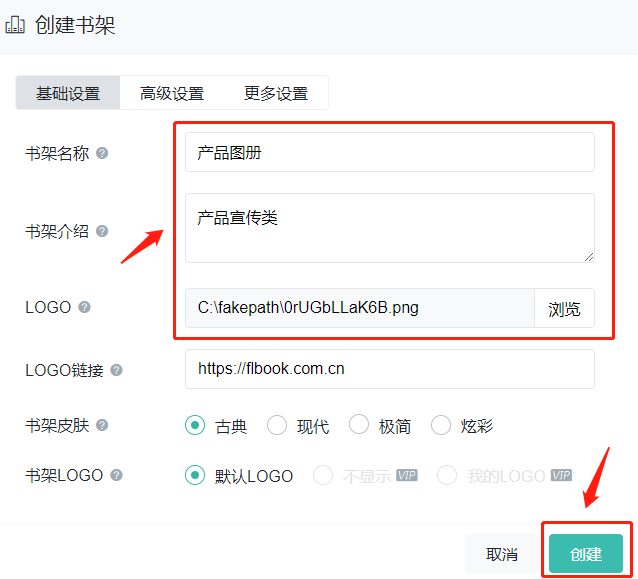Click 书架名称 label text
The image size is (638, 579).
(x=57, y=154)
